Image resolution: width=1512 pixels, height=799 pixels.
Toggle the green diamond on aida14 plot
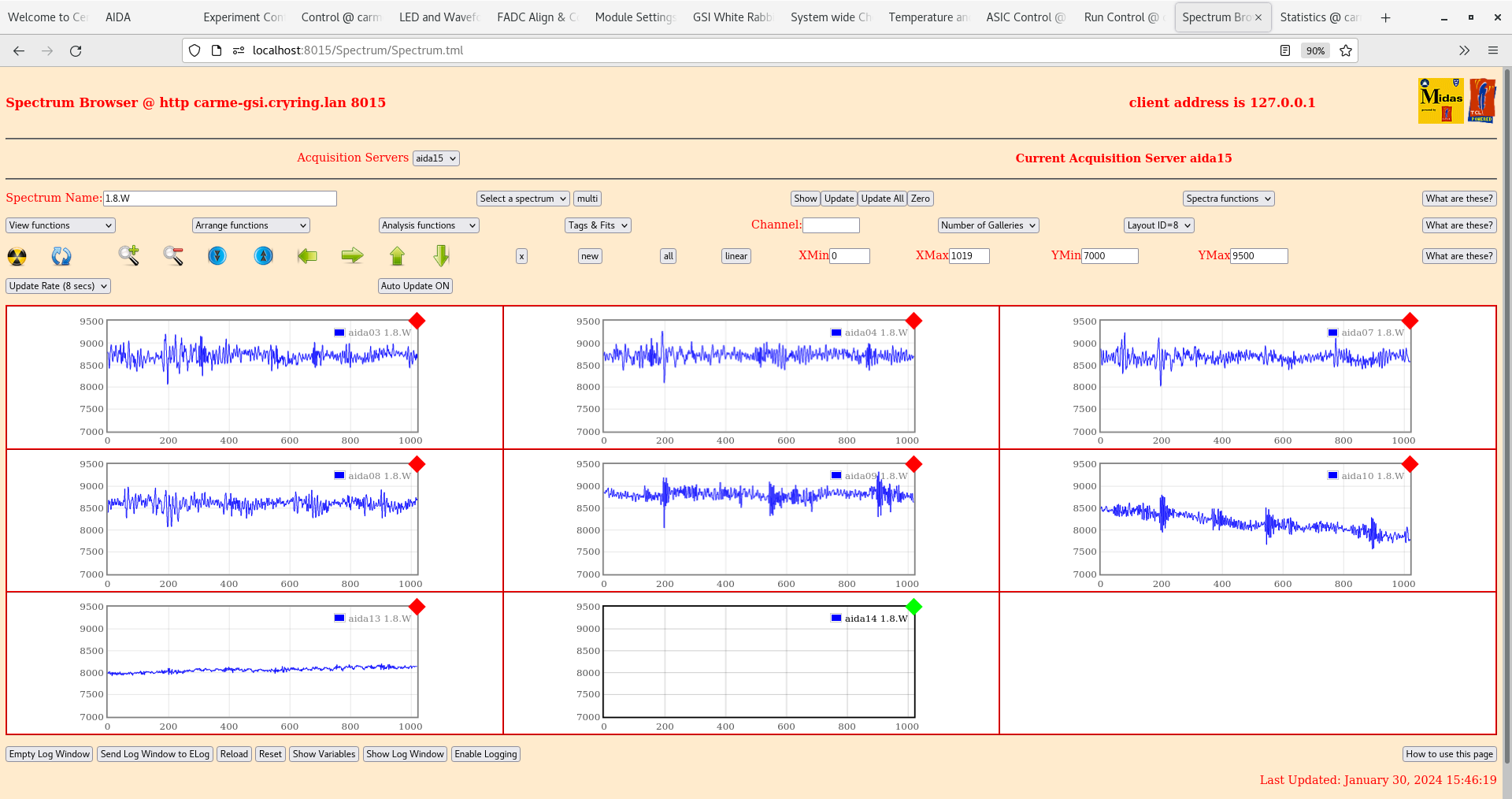[913, 607]
